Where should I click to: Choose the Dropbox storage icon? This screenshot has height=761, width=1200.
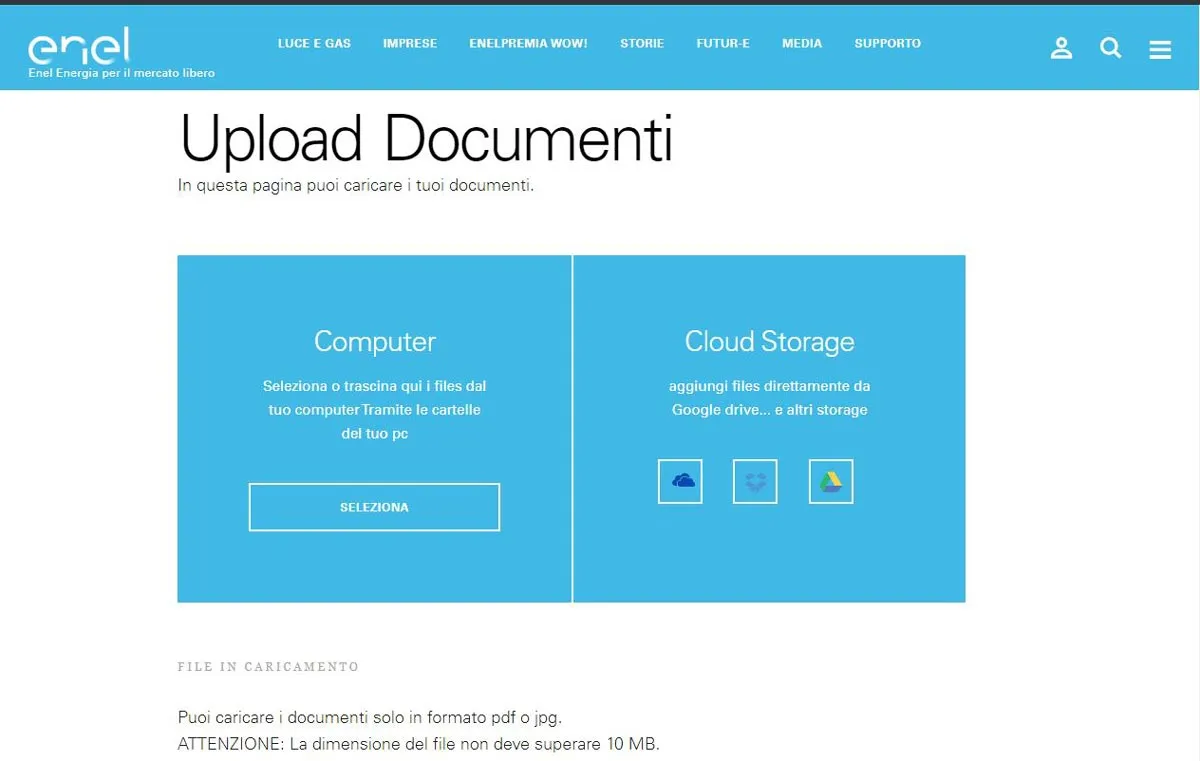[x=755, y=481]
